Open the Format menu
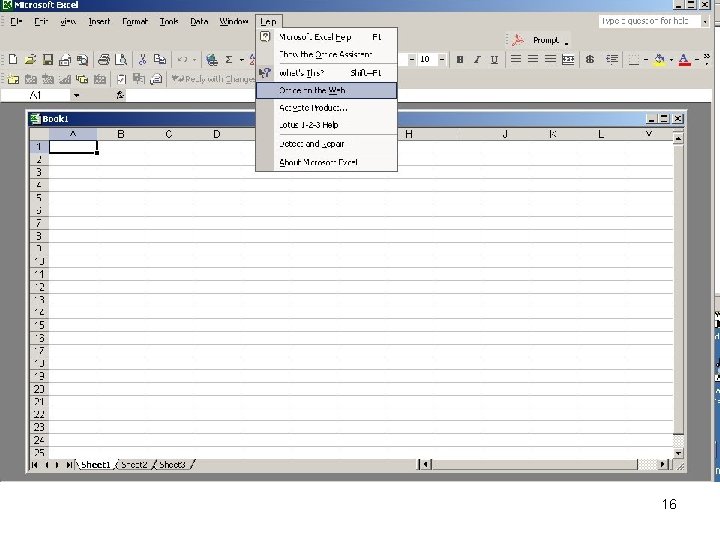This screenshot has height=540, width=720. tap(135, 21)
